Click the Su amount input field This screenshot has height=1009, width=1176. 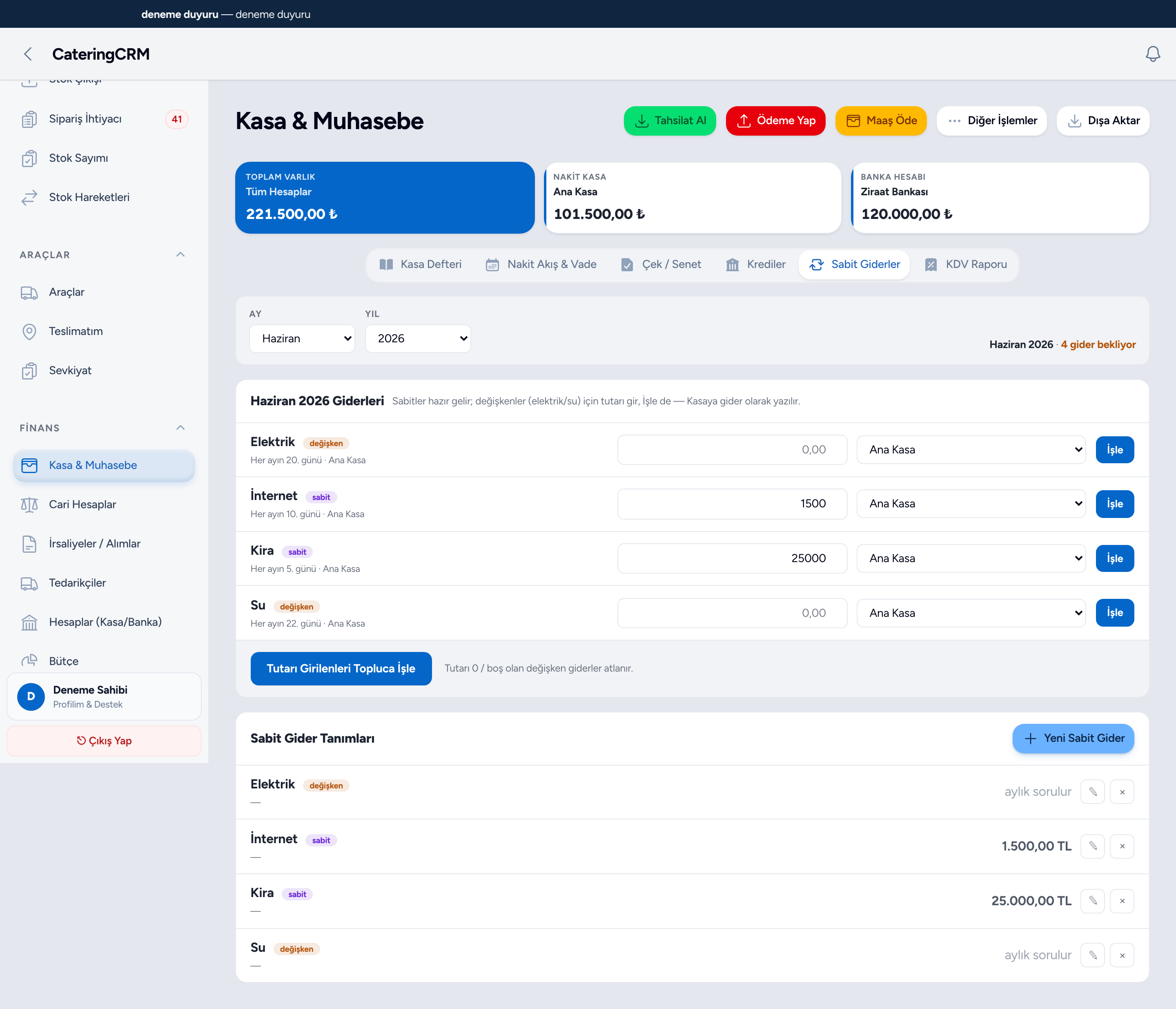pos(732,613)
